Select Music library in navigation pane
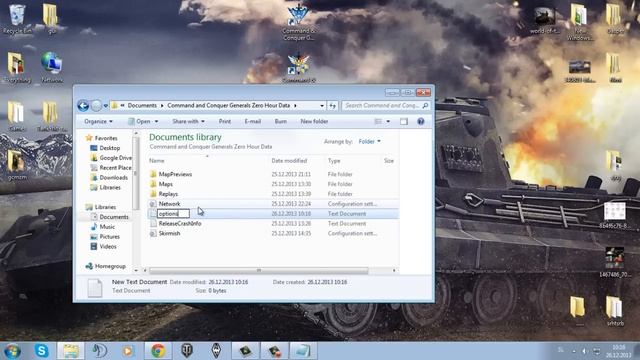Image resolution: width=640 pixels, height=360 pixels. pyautogui.click(x=107, y=227)
